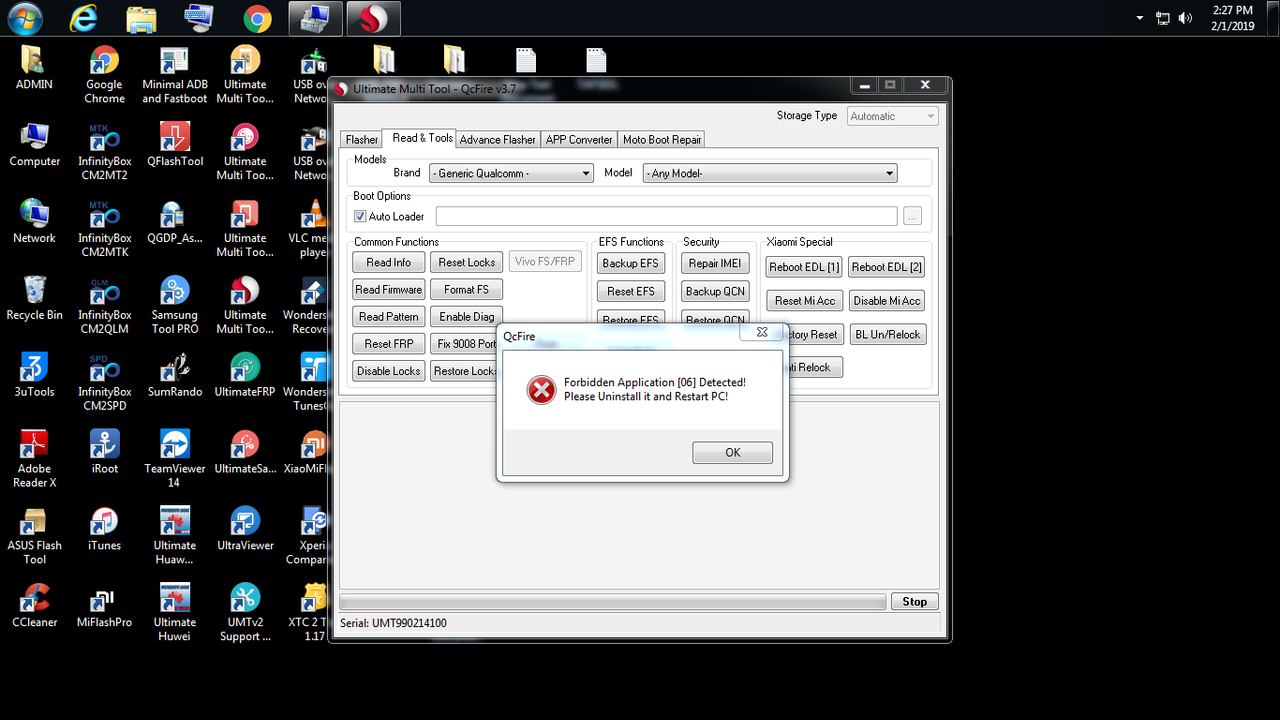Click the Reboot EDL [2] button
This screenshot has height=720, width=1280.
(887, 267)
